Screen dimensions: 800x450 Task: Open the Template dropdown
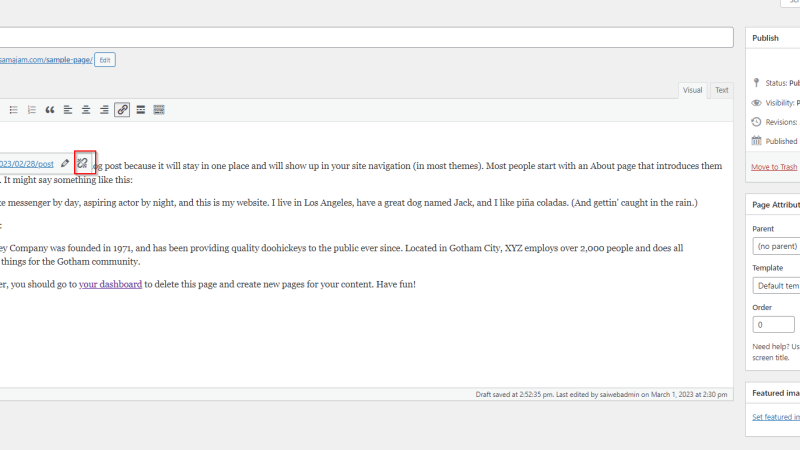pyautogui.click(x=776, y=285)
